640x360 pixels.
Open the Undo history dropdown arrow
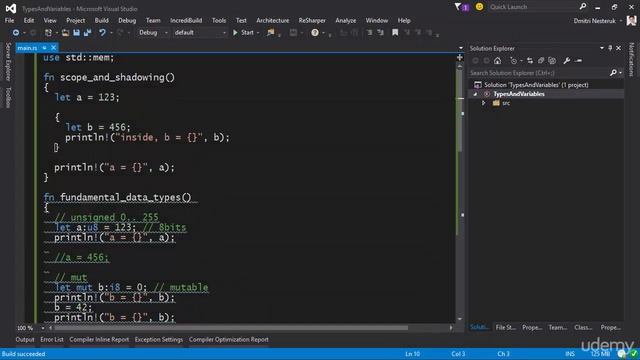click(x=111, y=33)
